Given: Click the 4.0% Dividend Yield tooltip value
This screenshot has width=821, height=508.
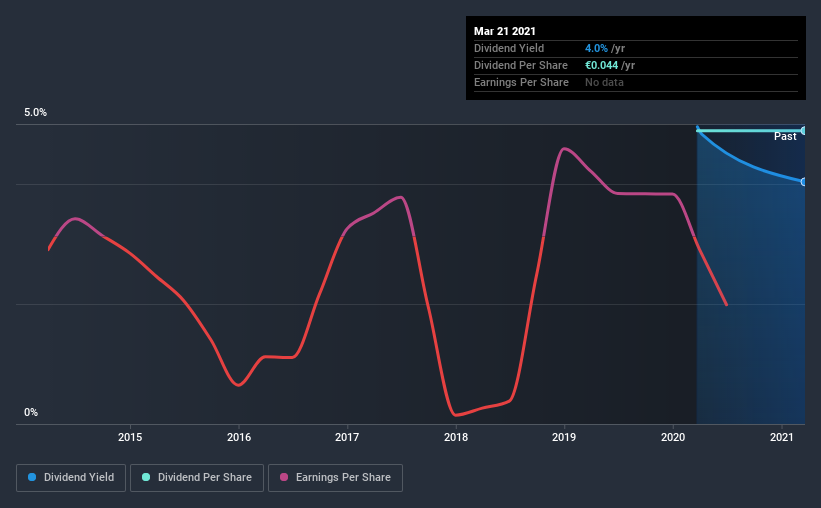Looking at the screenshot, I should [x=596, y=48].
